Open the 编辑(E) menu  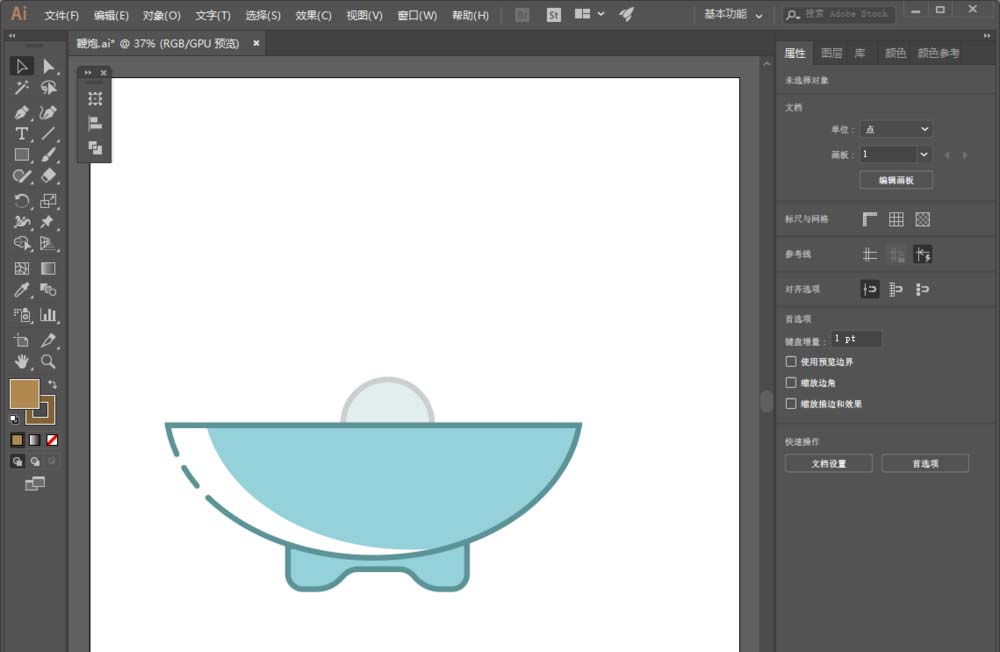point(111,15)
